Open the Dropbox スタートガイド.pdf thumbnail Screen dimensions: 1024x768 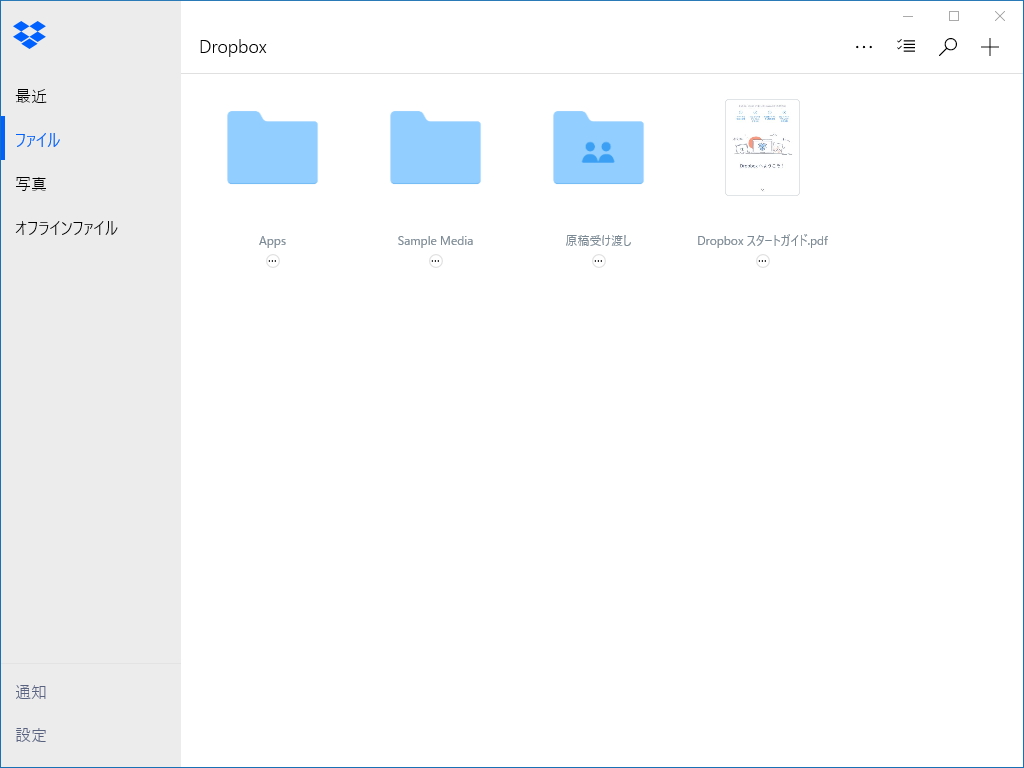tap(762, 147)
